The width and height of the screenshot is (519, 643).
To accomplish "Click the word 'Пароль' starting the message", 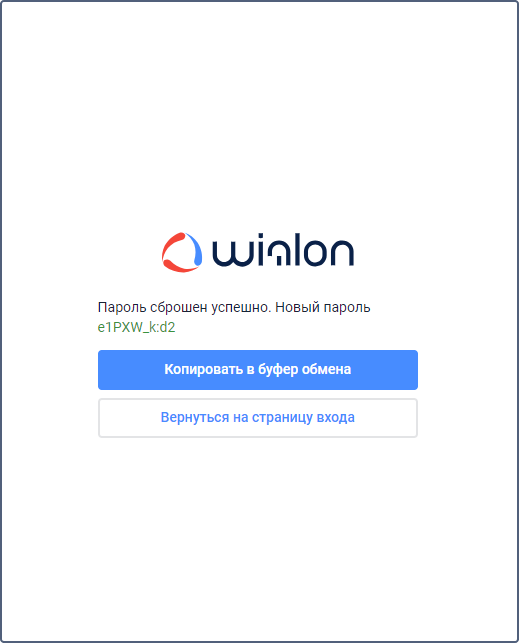I will (122, 307).
